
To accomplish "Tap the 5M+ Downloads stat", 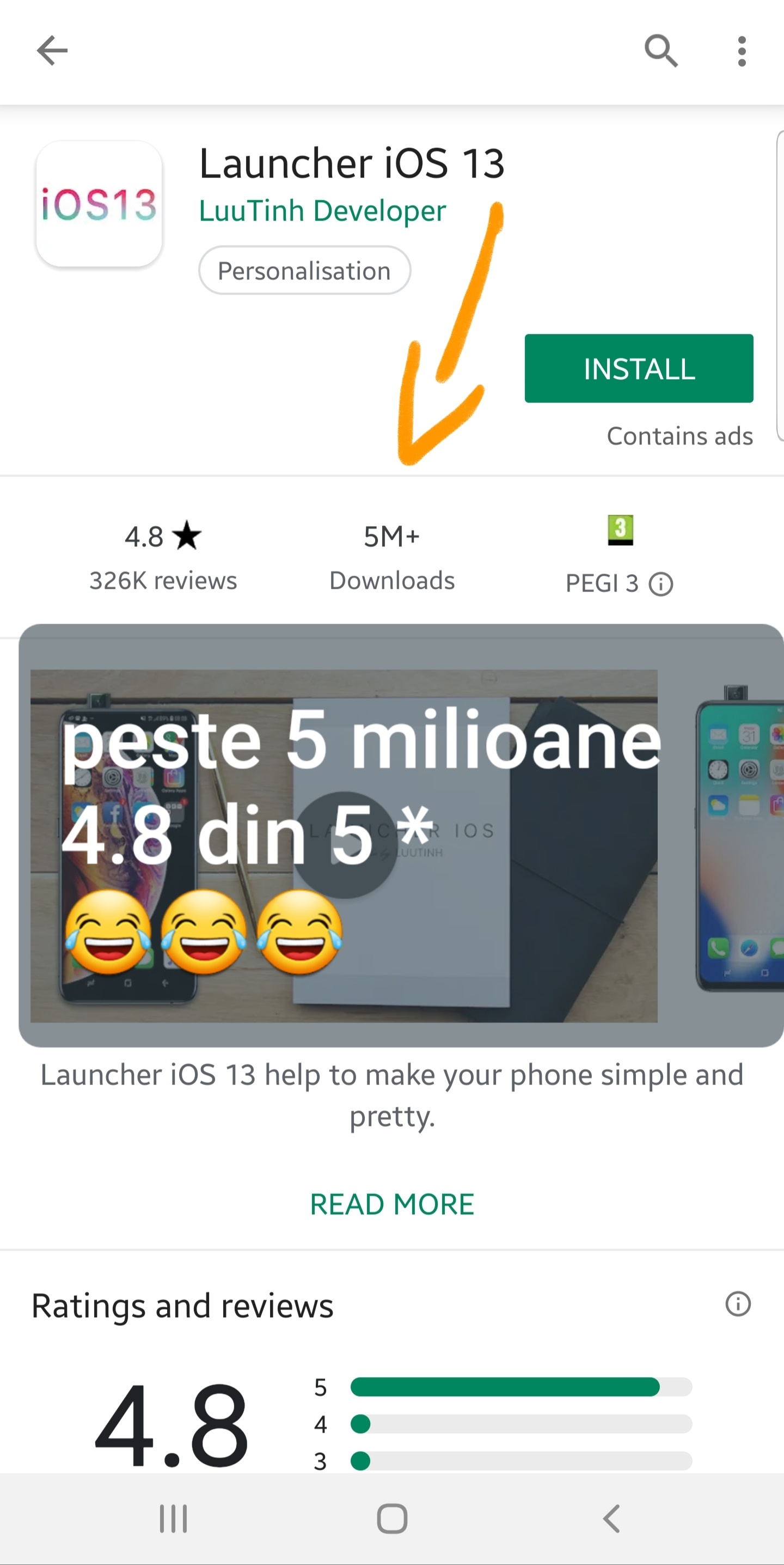I will click(391, 555).
